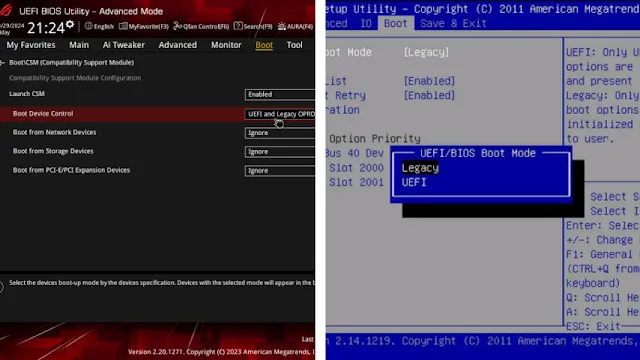Click the first [Enabled] value under Legacy

(429, 81)
